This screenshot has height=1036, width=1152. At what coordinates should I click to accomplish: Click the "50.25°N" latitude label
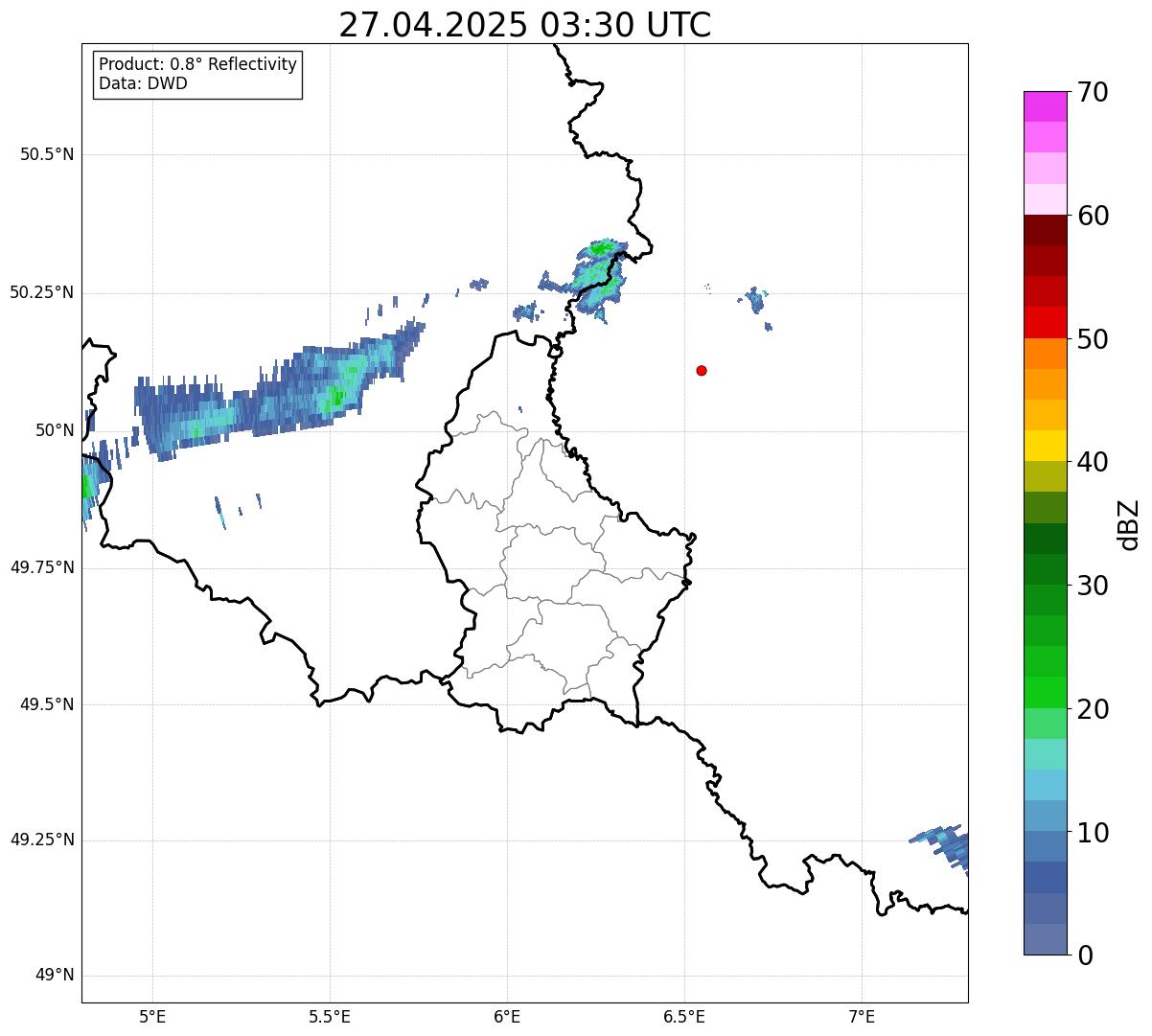(x=42, y=292)
